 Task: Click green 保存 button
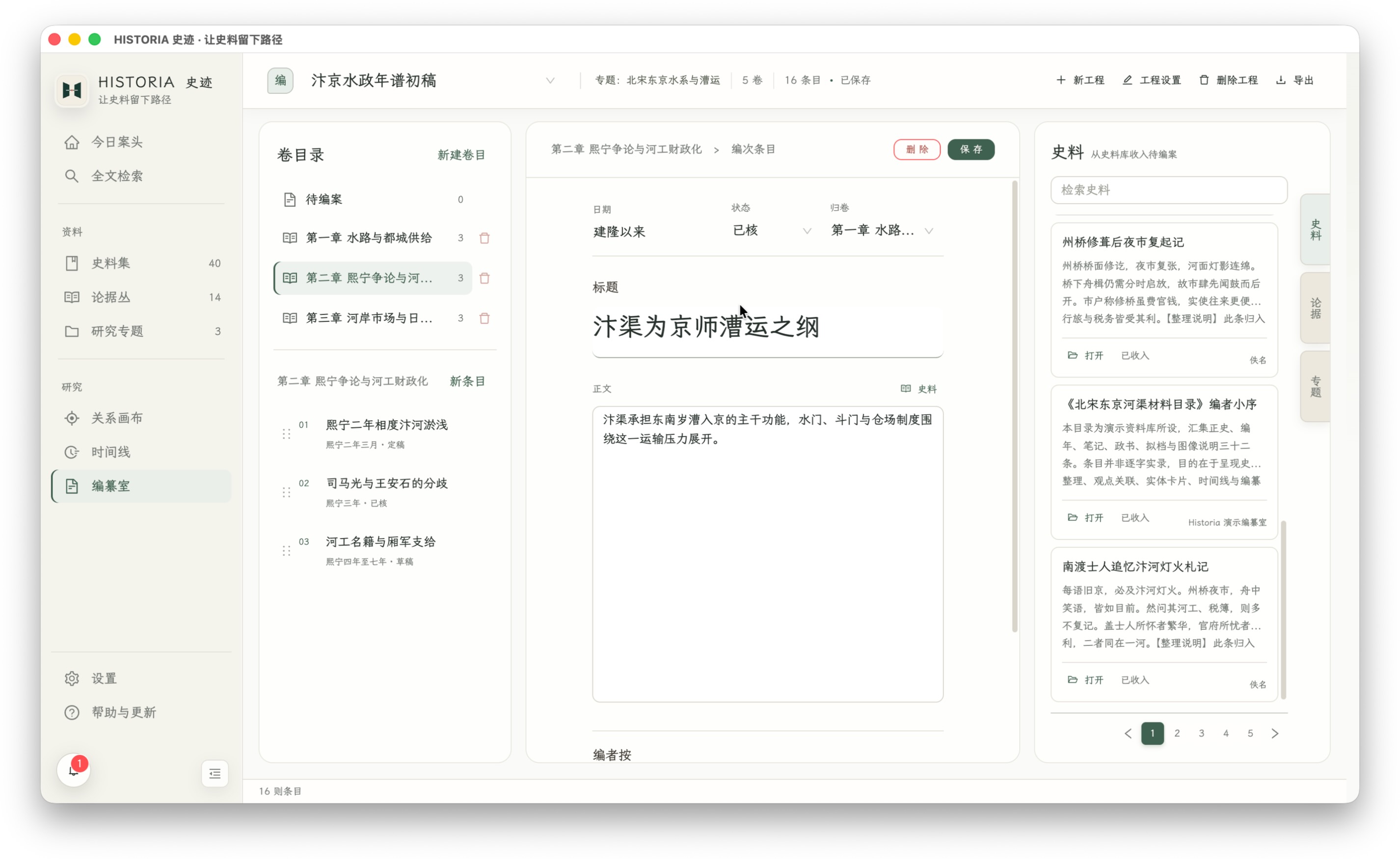coord(971,149)
